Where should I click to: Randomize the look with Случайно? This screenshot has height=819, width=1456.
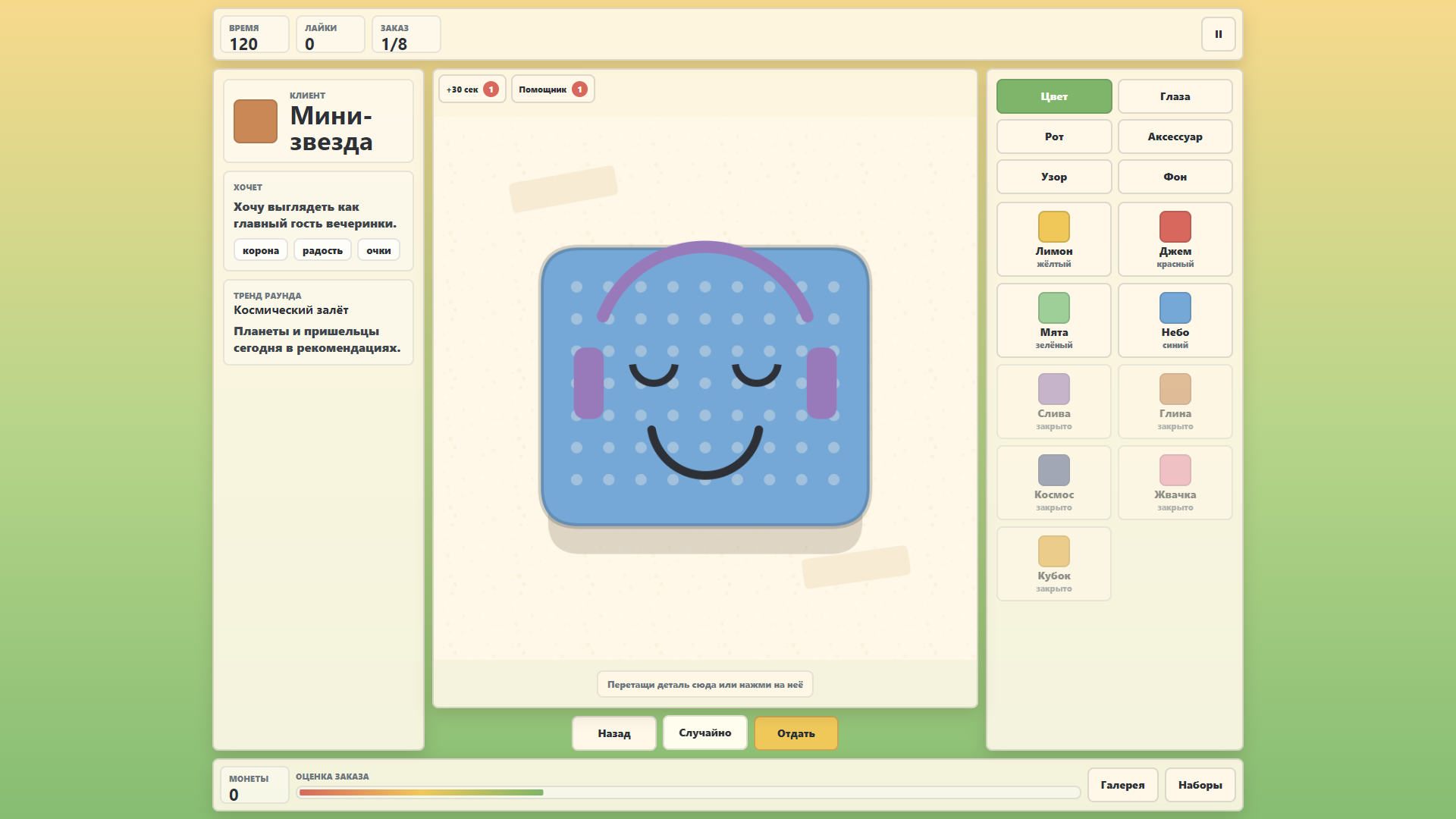coord(705,733)
